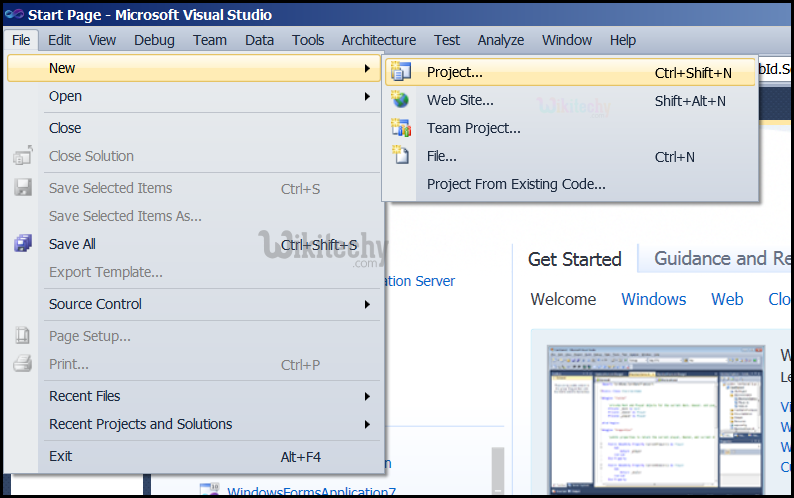Click the Page Setup icon
Screen dimensions: 794x498
pyautogui.click(x=23, y=335)
